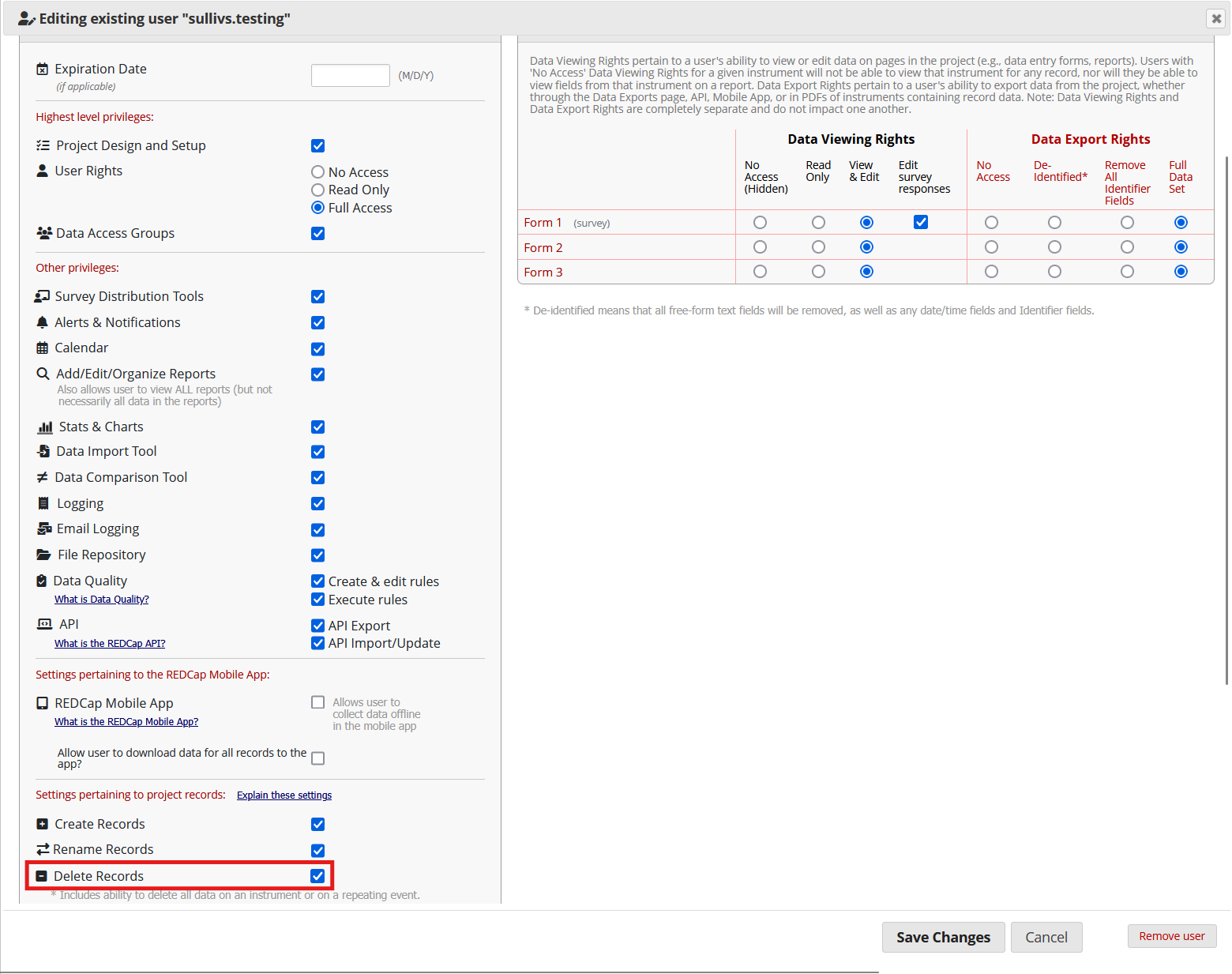
Task: Click the Data Import Tool icon
Action: pyautogui.click(x=44, y=451)
